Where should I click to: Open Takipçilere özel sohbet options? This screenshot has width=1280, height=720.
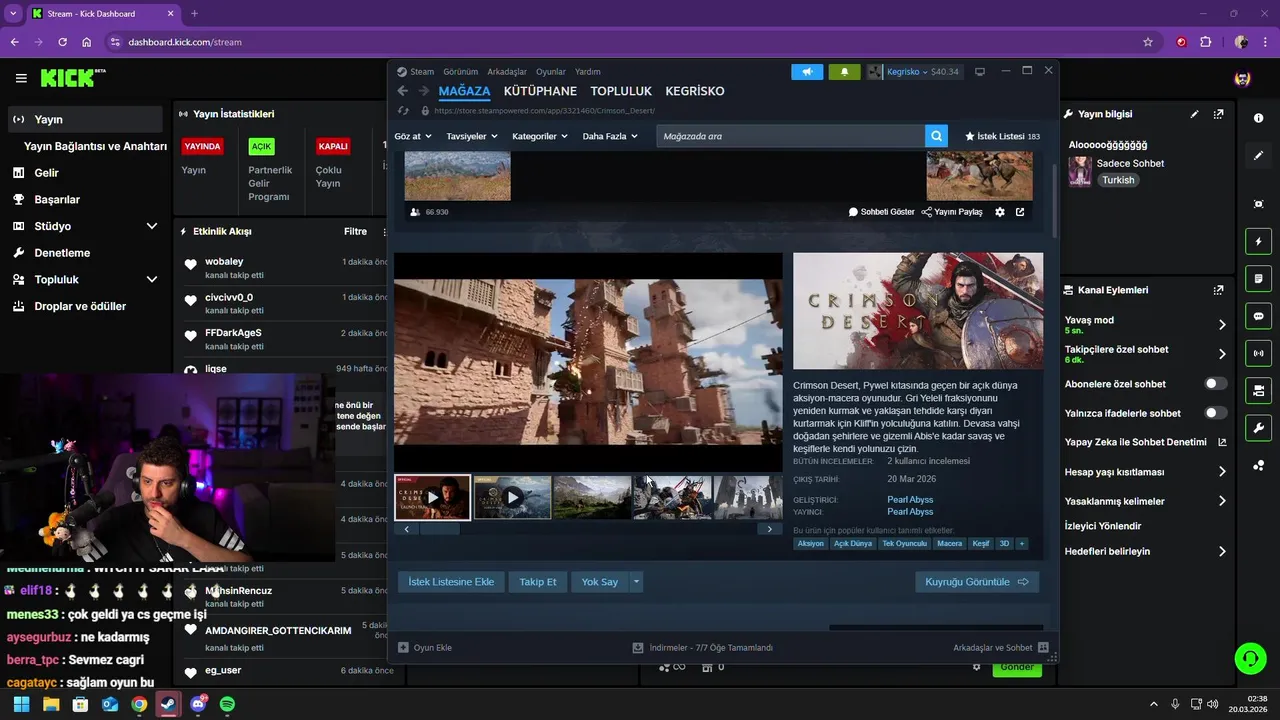tap(1222, 354)
